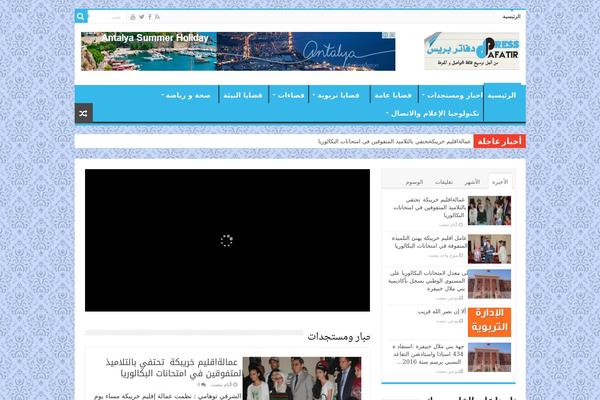600x400 pixels.
Task: Click the Dafatir Press site logo
Action: point(471,51)
